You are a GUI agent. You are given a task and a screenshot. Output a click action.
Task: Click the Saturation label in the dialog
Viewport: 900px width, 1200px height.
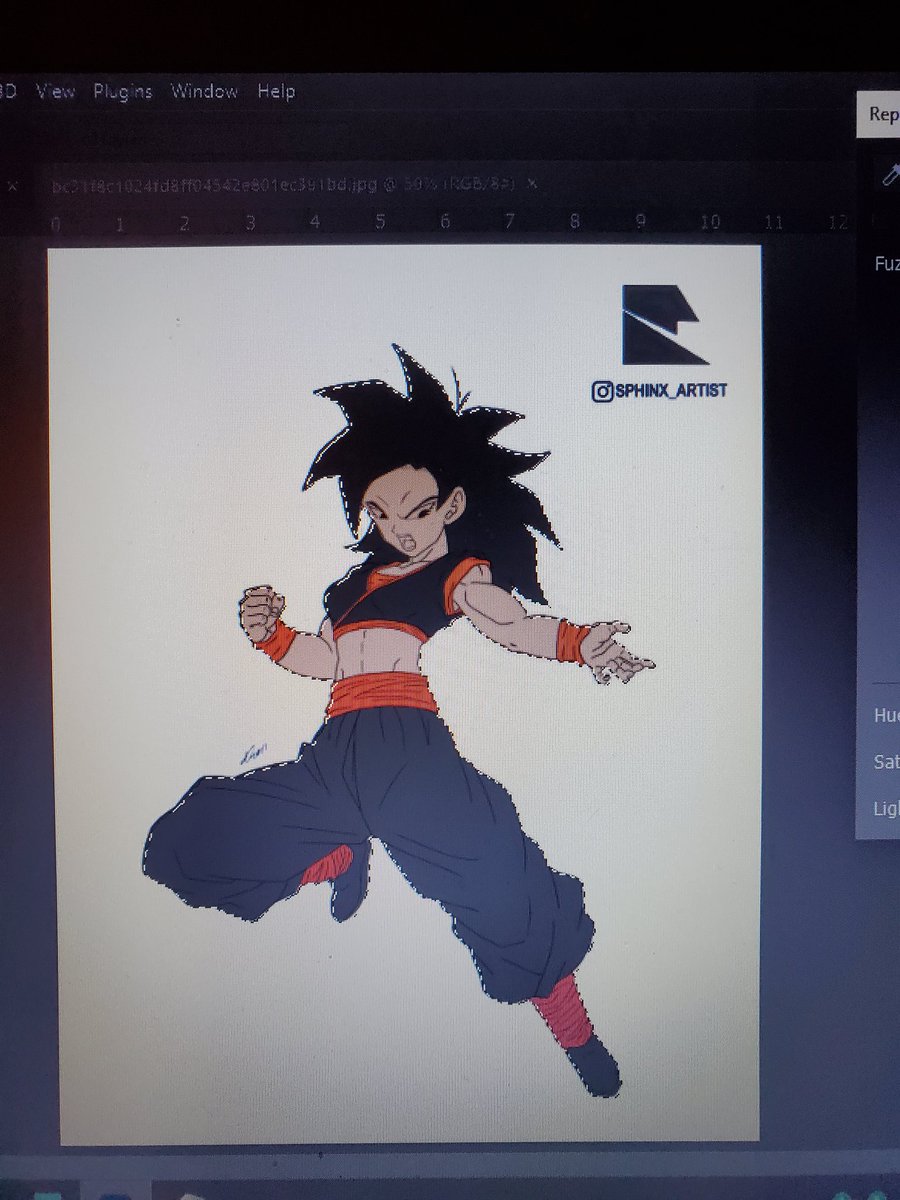pyautogui.click(x=886, y=762)
